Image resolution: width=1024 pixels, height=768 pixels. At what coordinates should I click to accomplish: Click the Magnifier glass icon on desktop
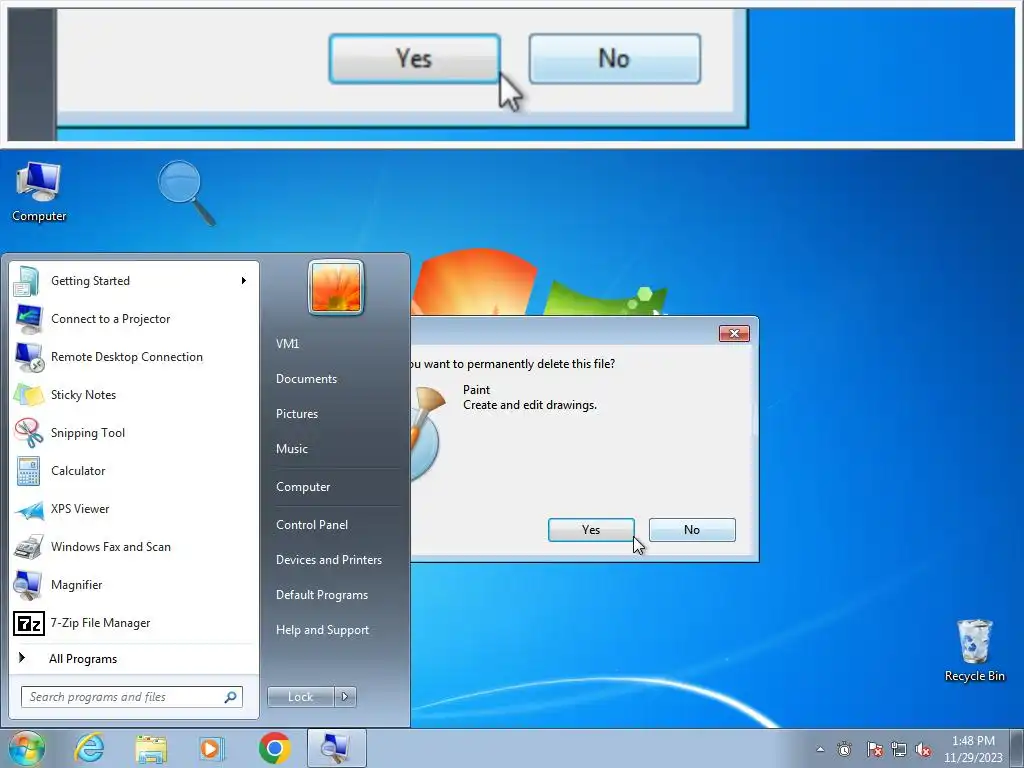click(x=187, y=193)
